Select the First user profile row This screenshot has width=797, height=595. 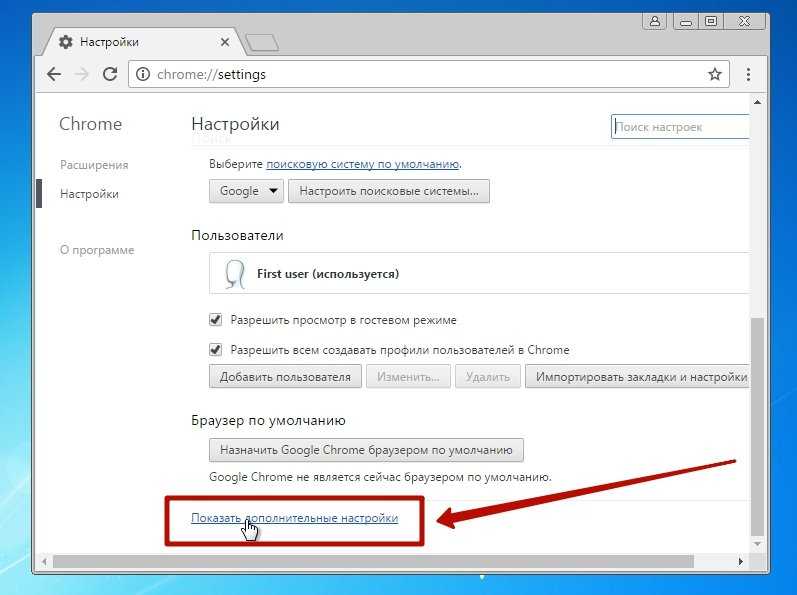click(x=479, y=273)
